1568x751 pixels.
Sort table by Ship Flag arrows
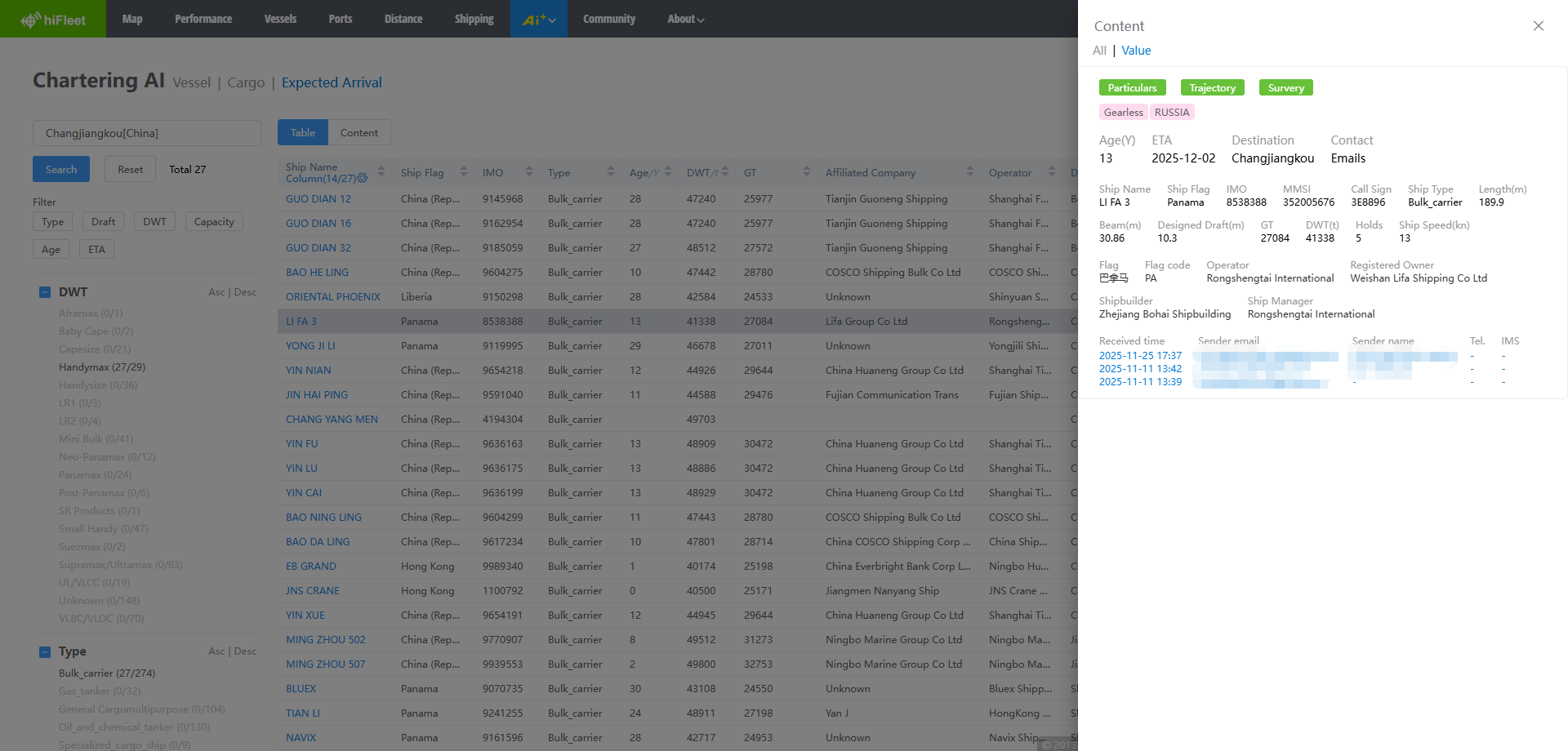click(x=463, y=172)
